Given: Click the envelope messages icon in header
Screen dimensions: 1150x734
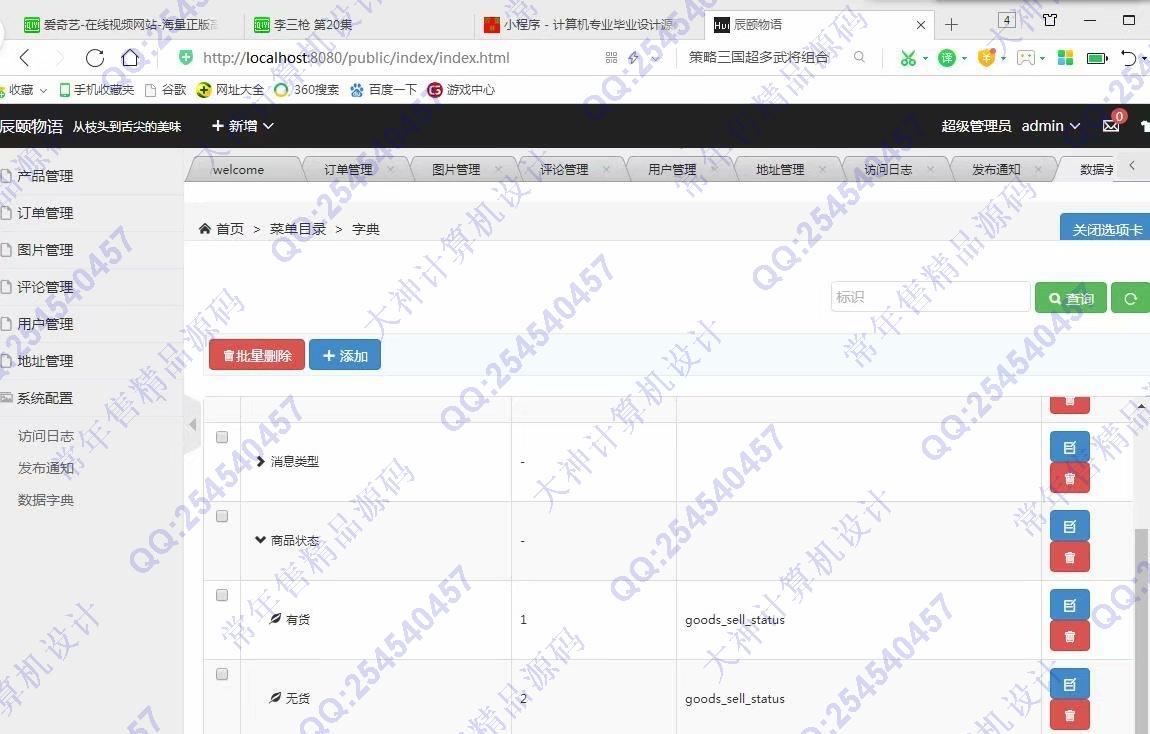Looking at the screenshot, I should (x=1111, y=125).
